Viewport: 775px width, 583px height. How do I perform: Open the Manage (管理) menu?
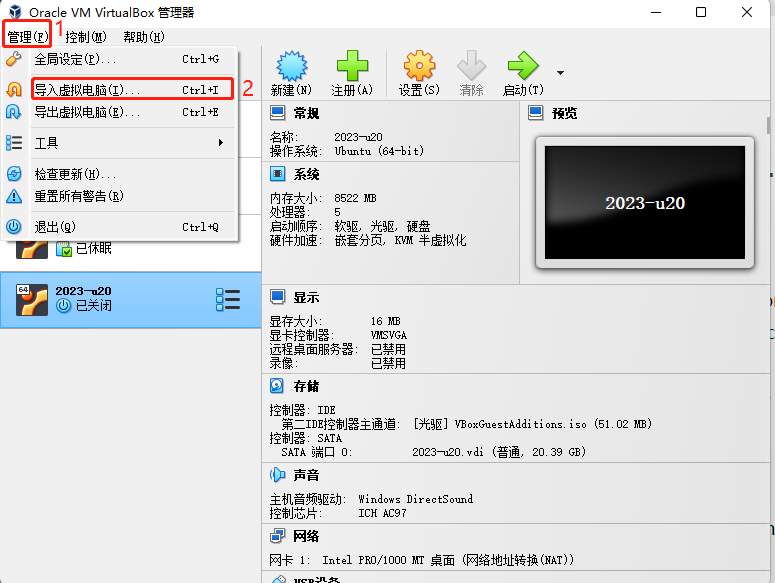coord(27,37)
